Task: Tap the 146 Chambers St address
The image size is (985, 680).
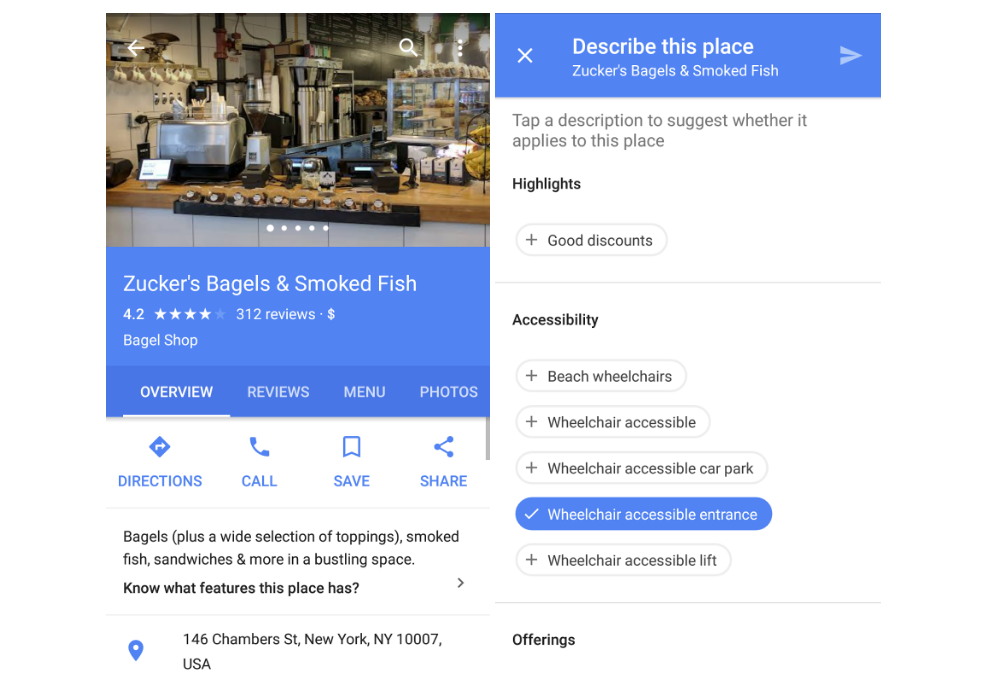Action: [313, 651]
